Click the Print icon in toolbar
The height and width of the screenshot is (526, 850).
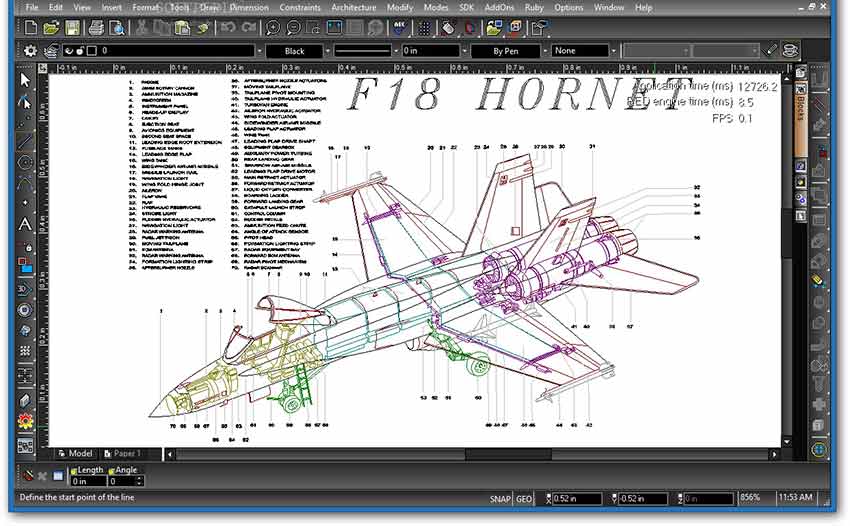tap(93, 27)
